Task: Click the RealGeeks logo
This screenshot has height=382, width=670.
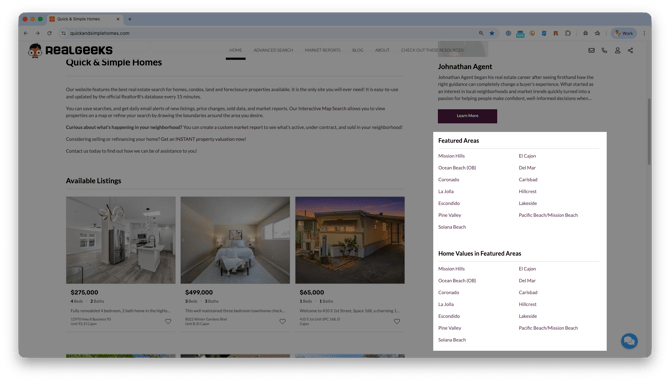Action: (71, 50)
